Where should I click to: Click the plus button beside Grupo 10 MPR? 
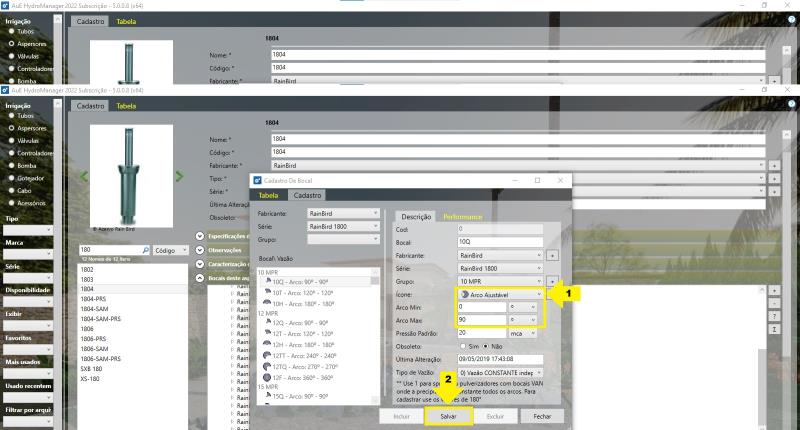552,281
